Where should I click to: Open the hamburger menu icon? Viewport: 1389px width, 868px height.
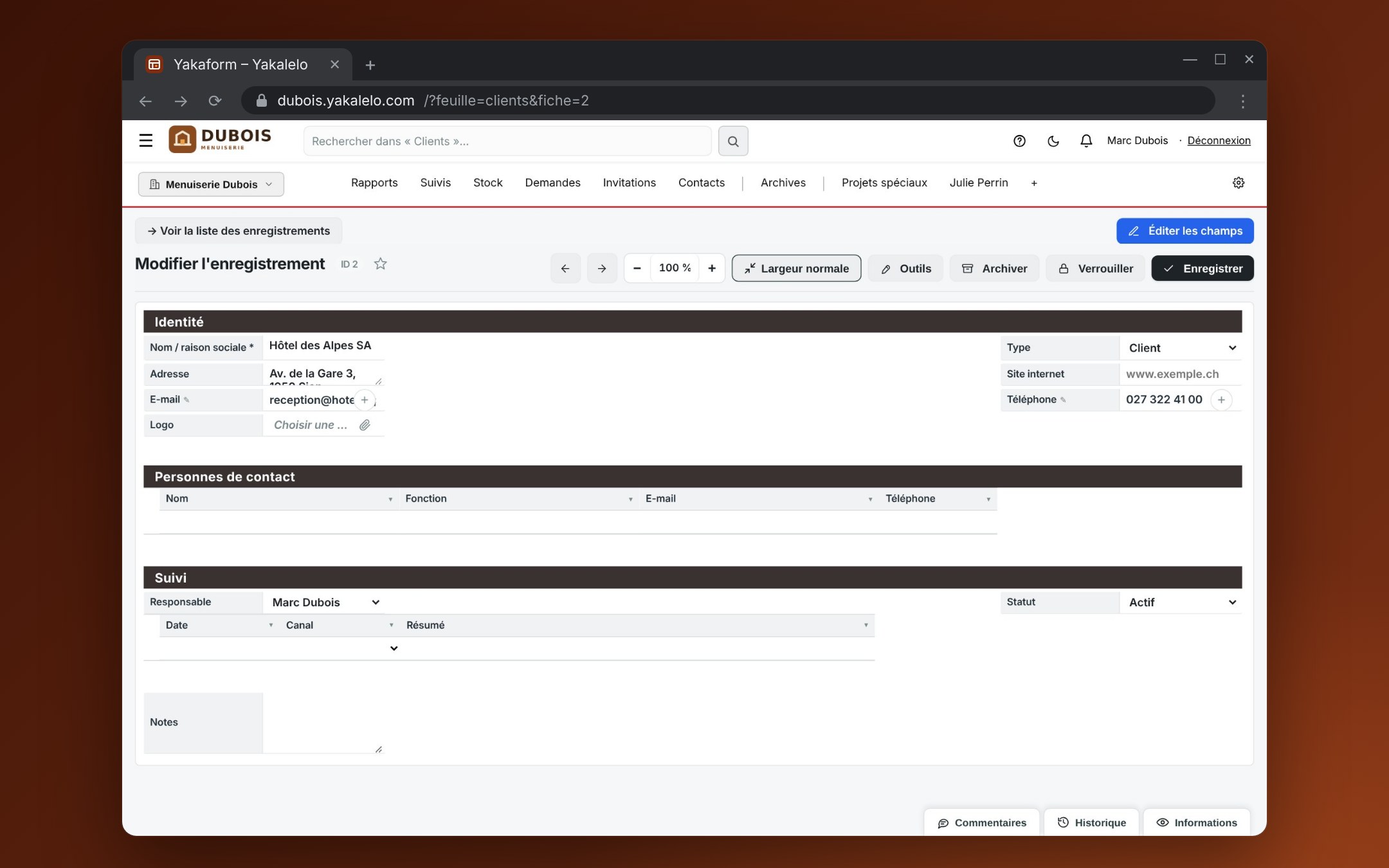[x=146, y=140]
